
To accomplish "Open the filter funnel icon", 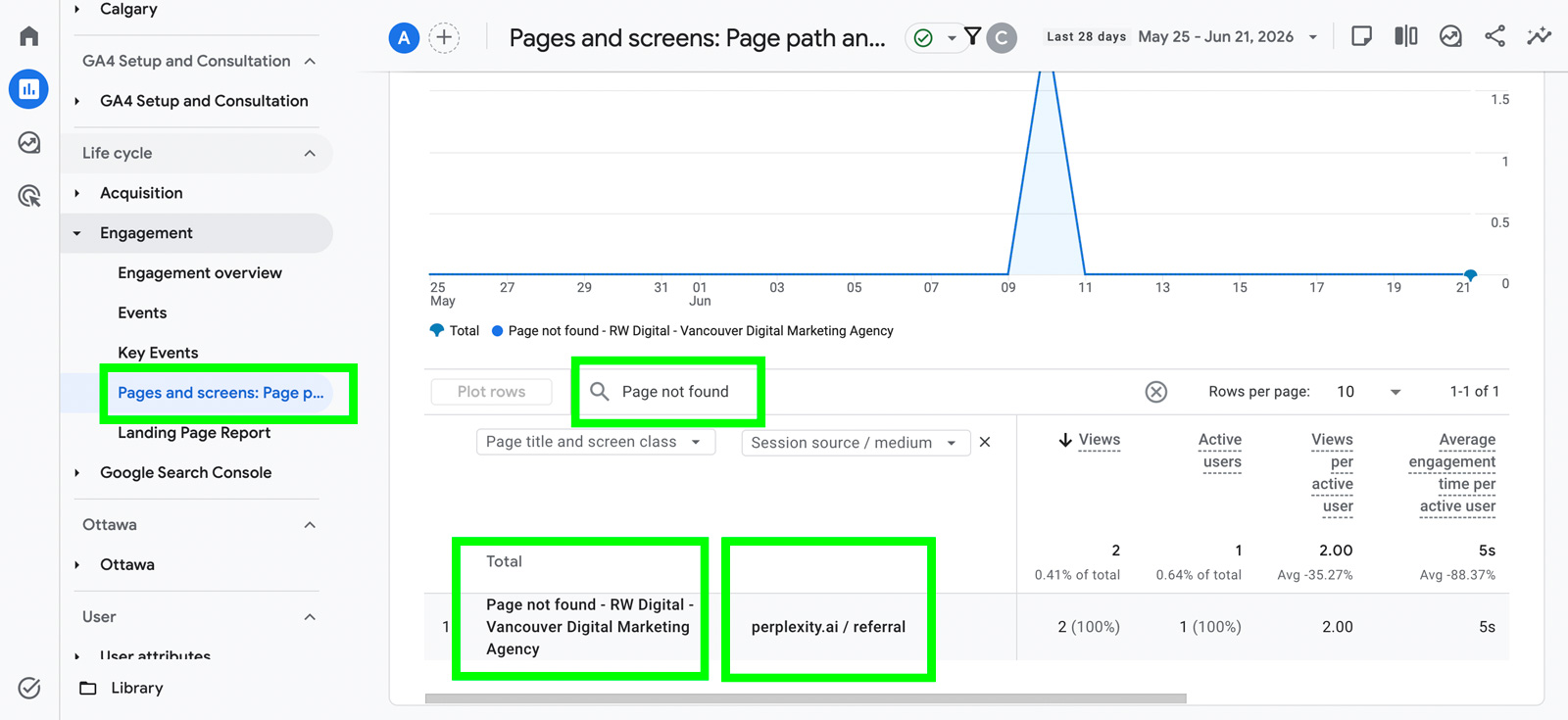I will click(x=972, y=37).
